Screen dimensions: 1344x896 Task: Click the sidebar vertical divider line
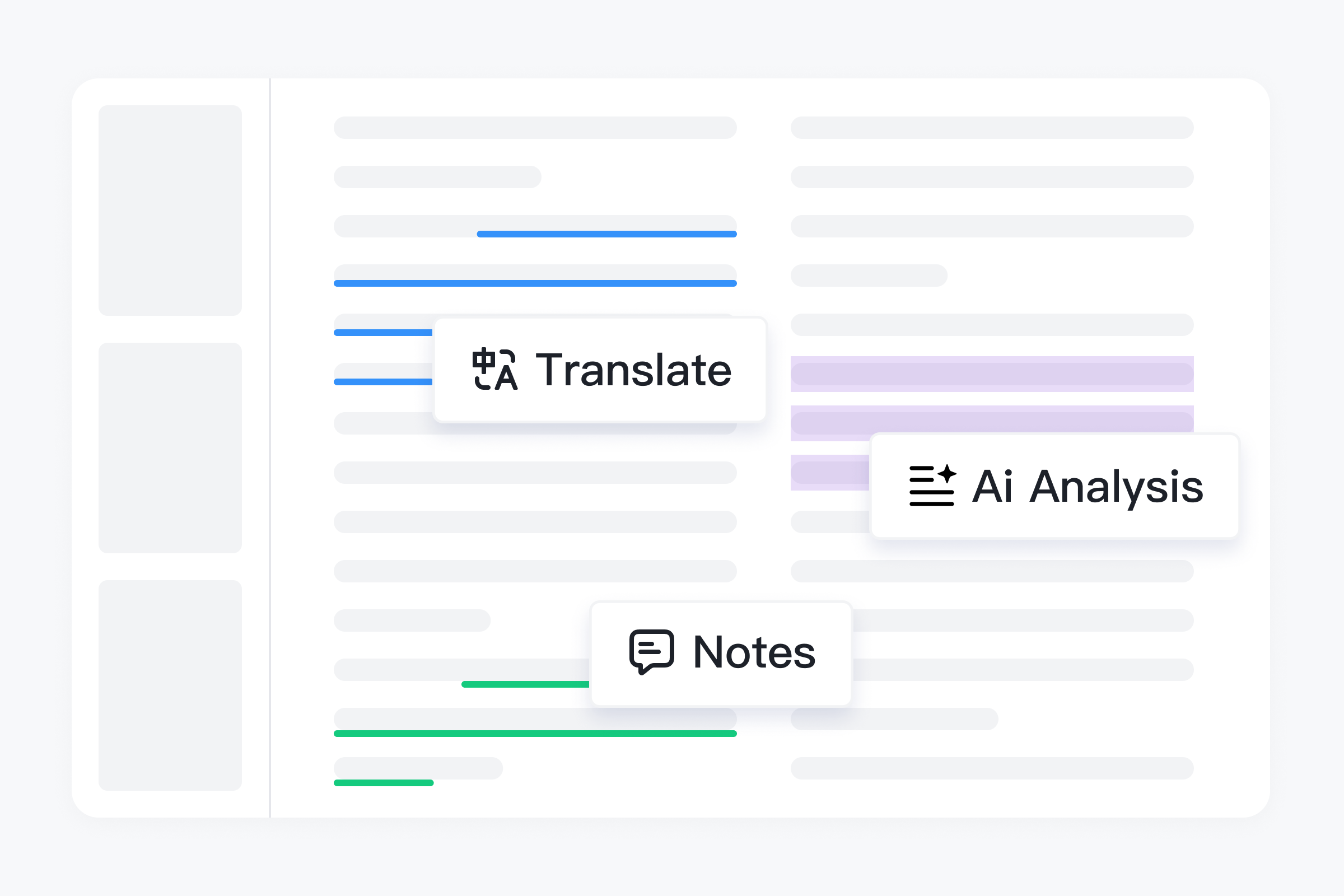270,448
